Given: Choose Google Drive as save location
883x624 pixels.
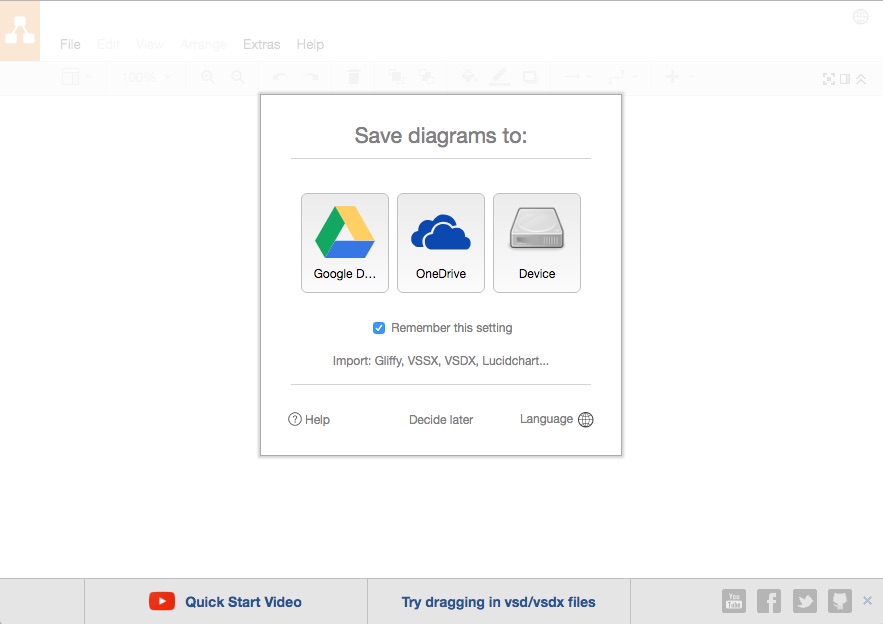Looking at the screenshot, I should pos(345,243).
